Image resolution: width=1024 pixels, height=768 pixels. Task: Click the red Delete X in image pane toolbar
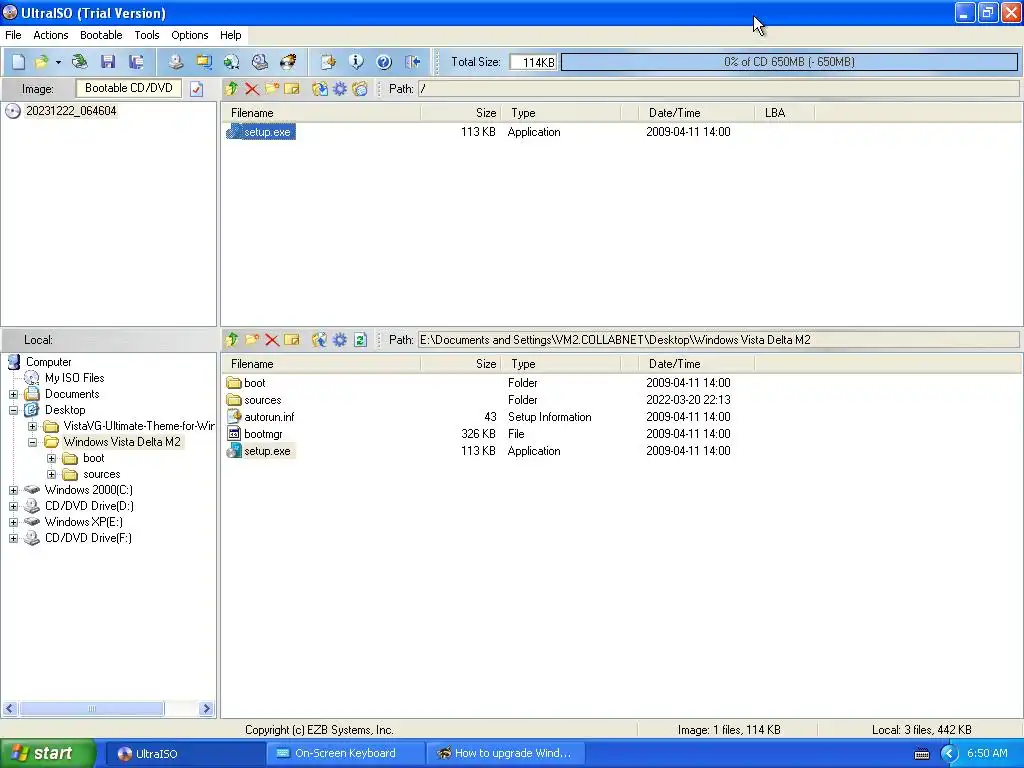[x=251, y=89]
